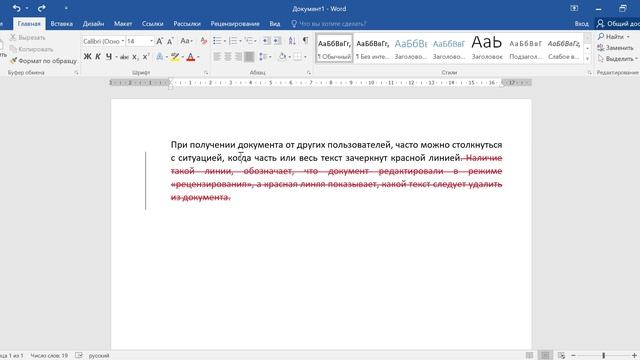This screenshot has height=360, width=640.
Task: Toggle underline Ч formatting
Action: point(109,57)
